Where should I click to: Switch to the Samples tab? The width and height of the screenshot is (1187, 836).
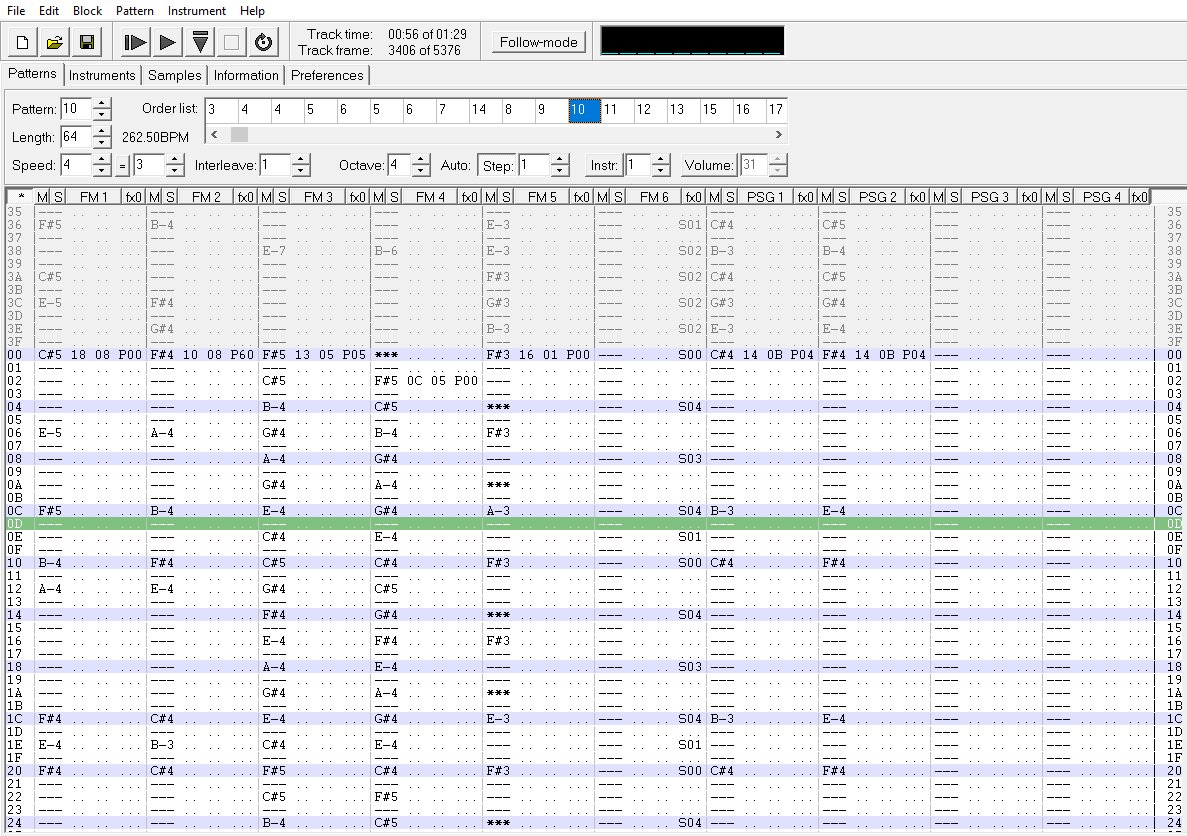[x=175, y=75]
